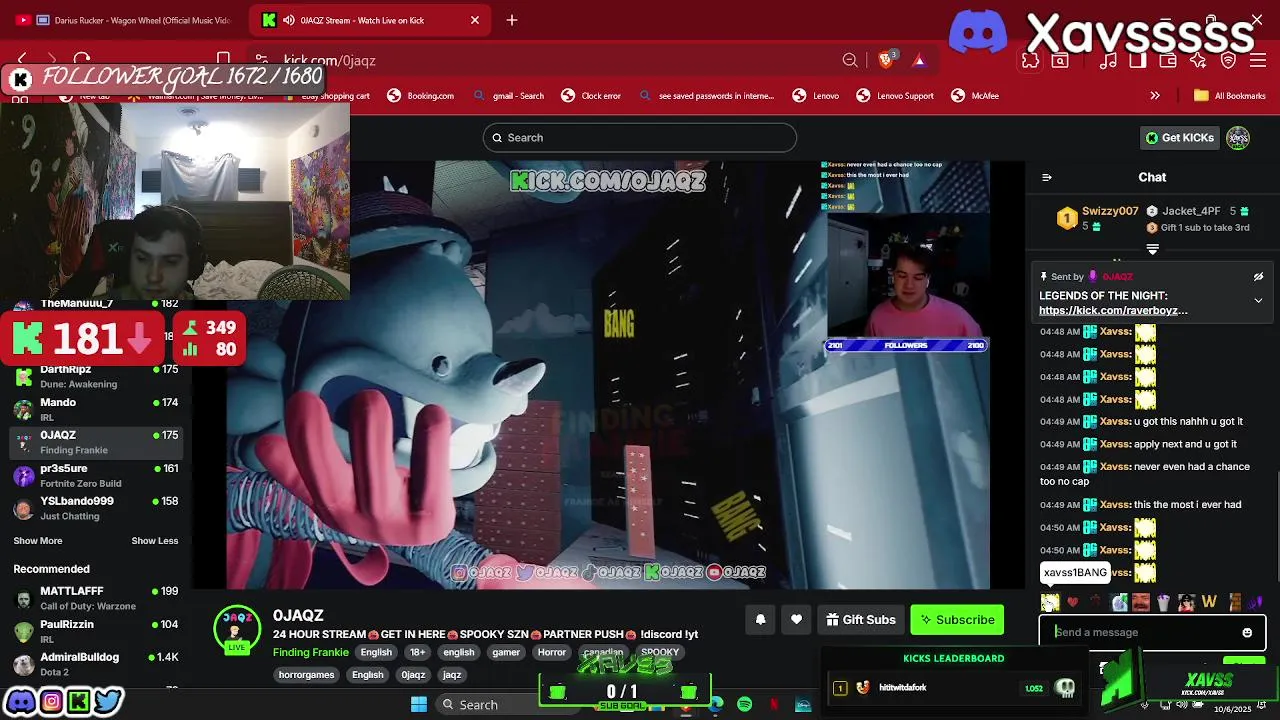Open the Lenovo Support bookmark
Screen dimensions: 1280x720
[x=895, y=96]
